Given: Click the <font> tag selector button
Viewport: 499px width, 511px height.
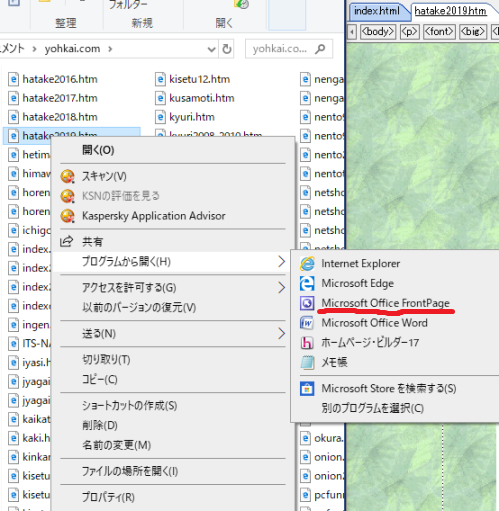Looking at the screenshot, I should (x=439, y=32).
